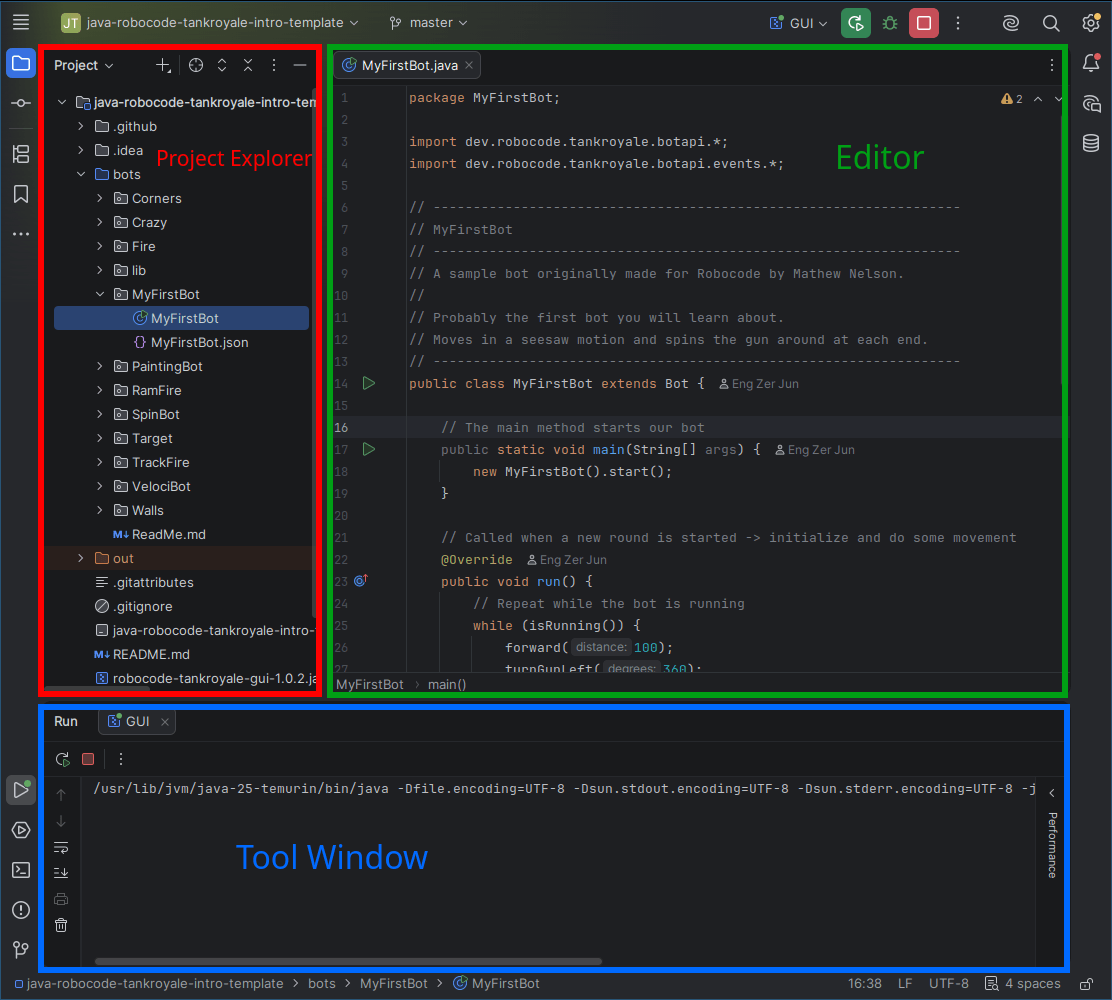Image resolution: width=1112 pixels, height=1000 pixels.
Task: Open IDE settings gear
Action: 1091,23
